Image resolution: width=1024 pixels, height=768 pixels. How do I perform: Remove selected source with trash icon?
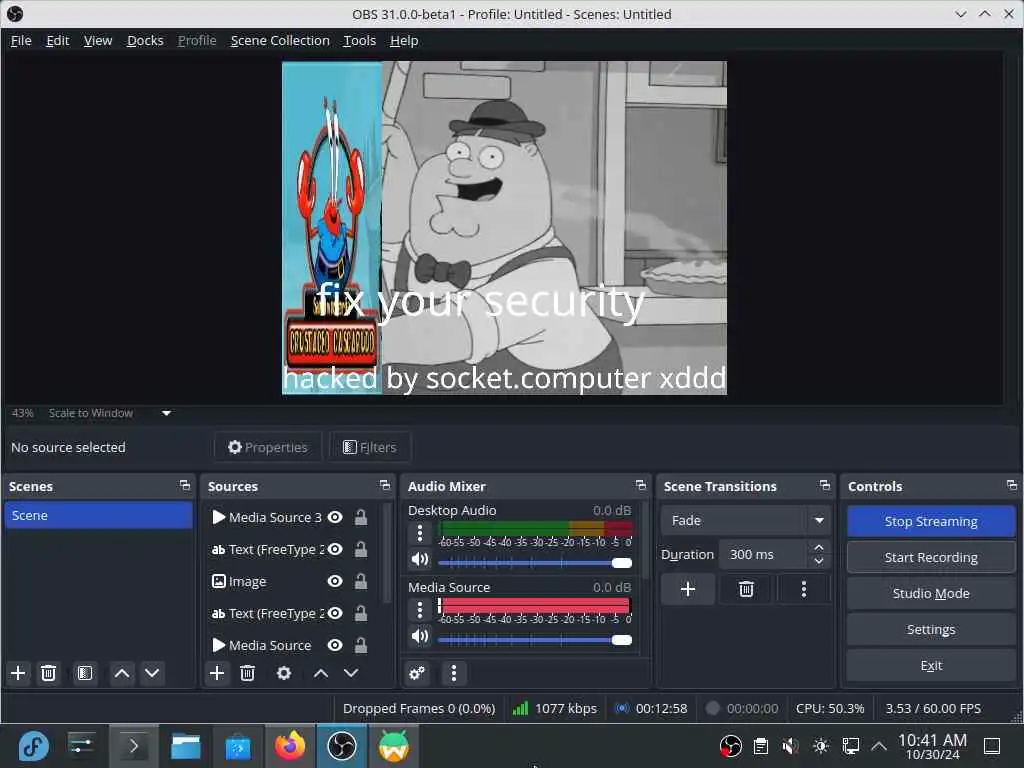pyautogui.click(x=248, y=673)
